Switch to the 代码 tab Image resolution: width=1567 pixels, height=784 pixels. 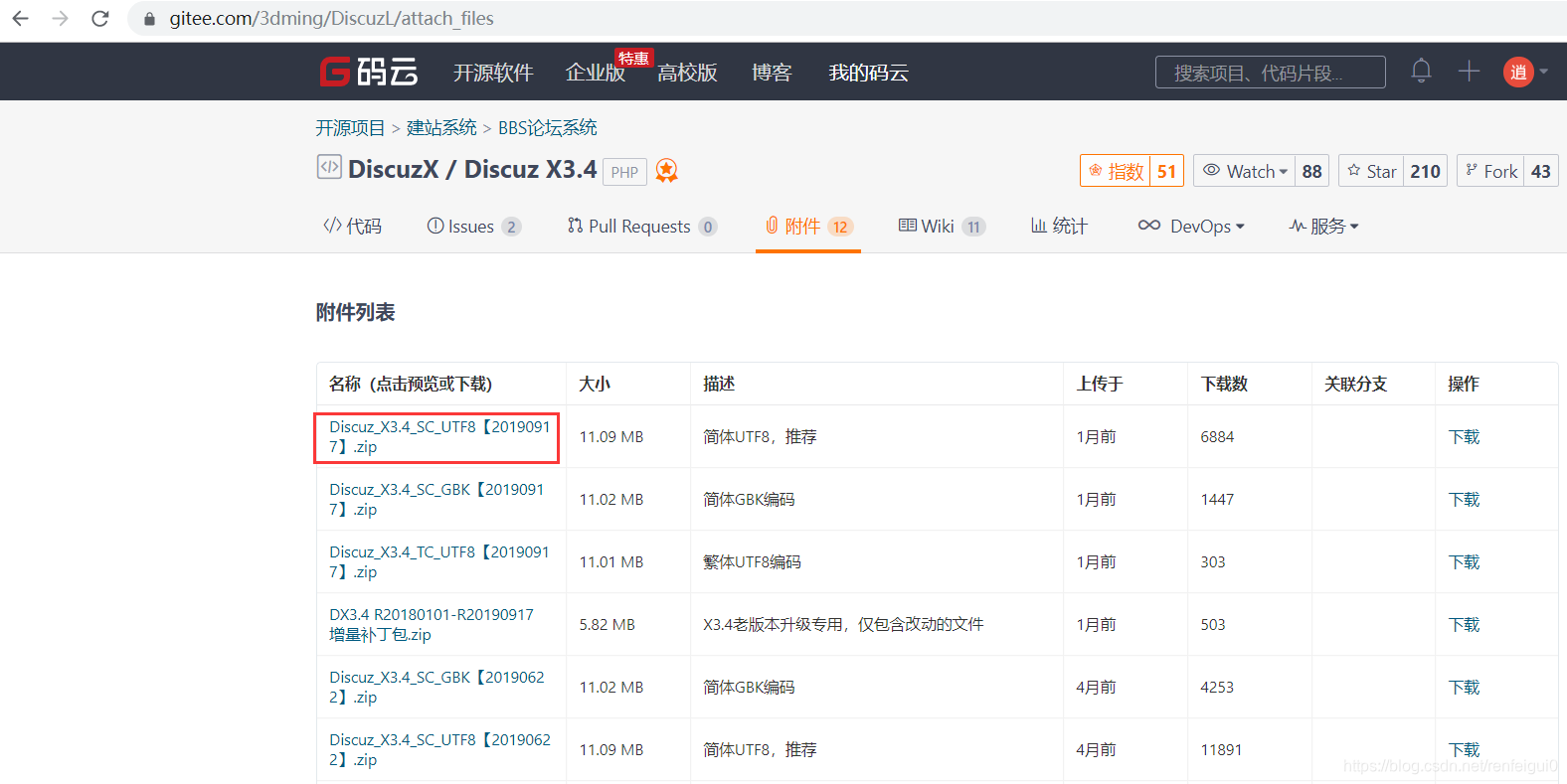(352, 227)
